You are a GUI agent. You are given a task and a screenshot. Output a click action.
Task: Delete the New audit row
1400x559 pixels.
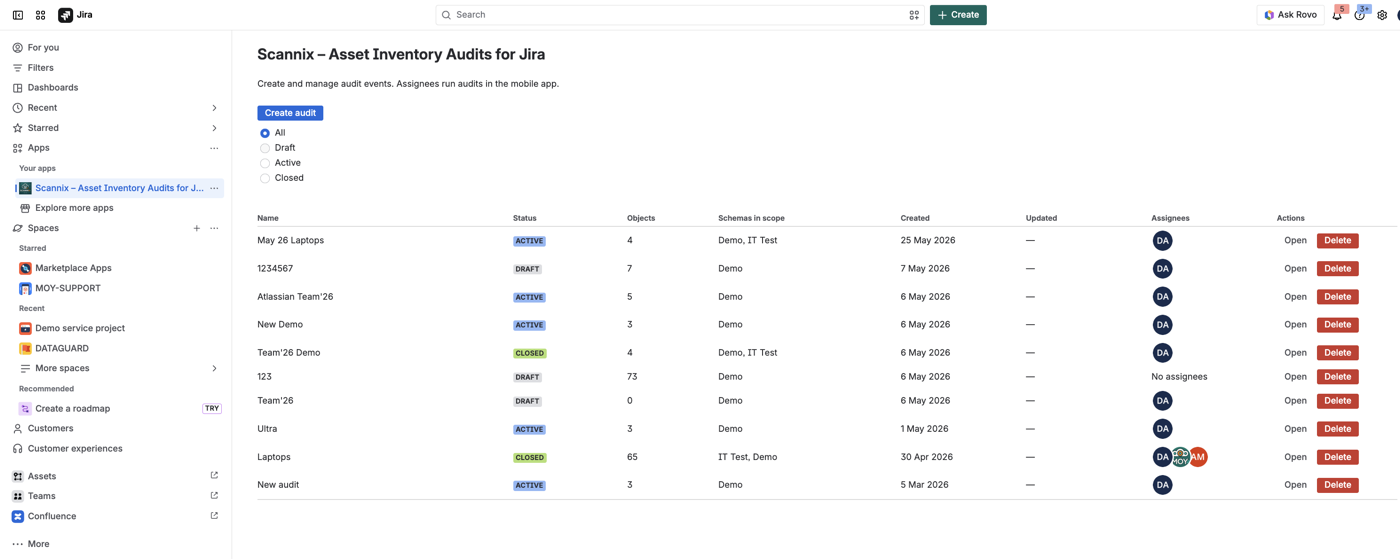click(x=1337, y=485)
